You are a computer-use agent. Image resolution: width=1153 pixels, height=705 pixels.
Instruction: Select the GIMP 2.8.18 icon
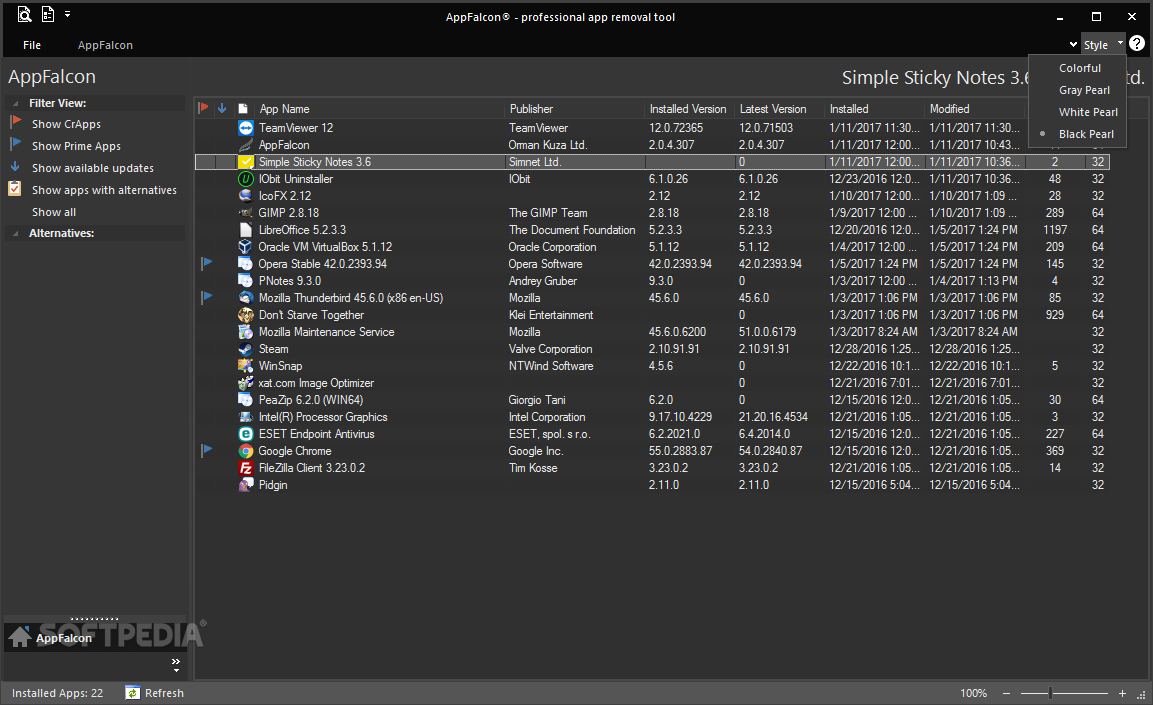(246, 212)
